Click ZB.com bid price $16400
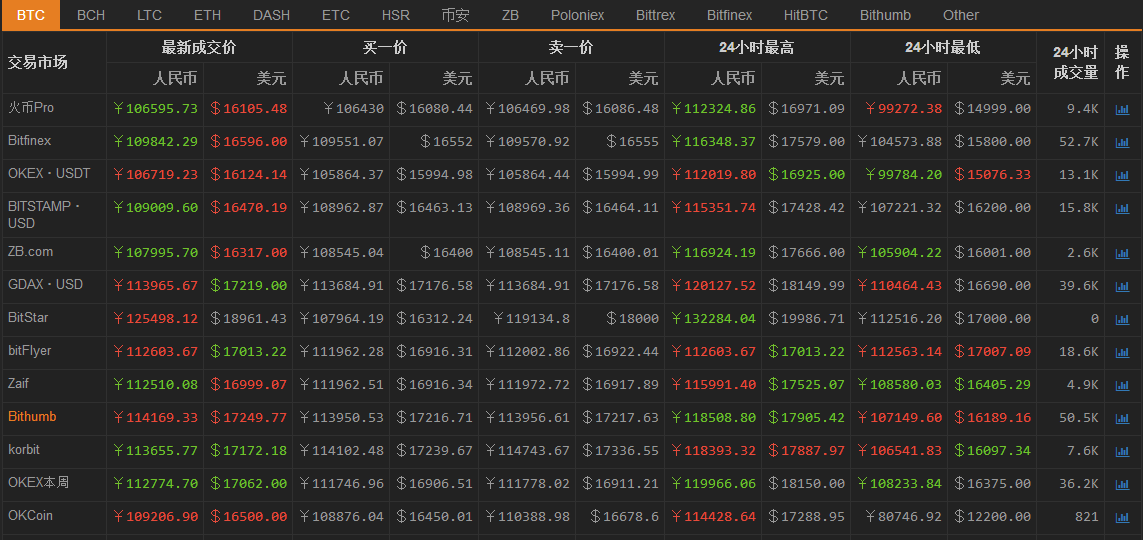 [446, 253]
